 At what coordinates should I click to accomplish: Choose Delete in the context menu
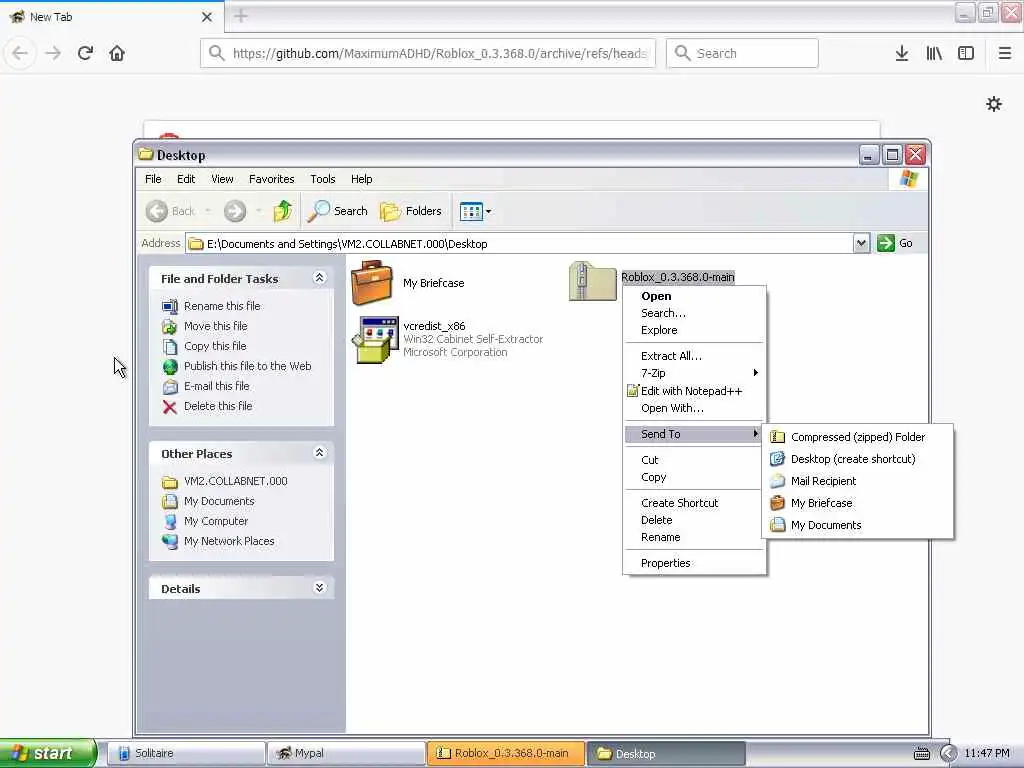694,520
